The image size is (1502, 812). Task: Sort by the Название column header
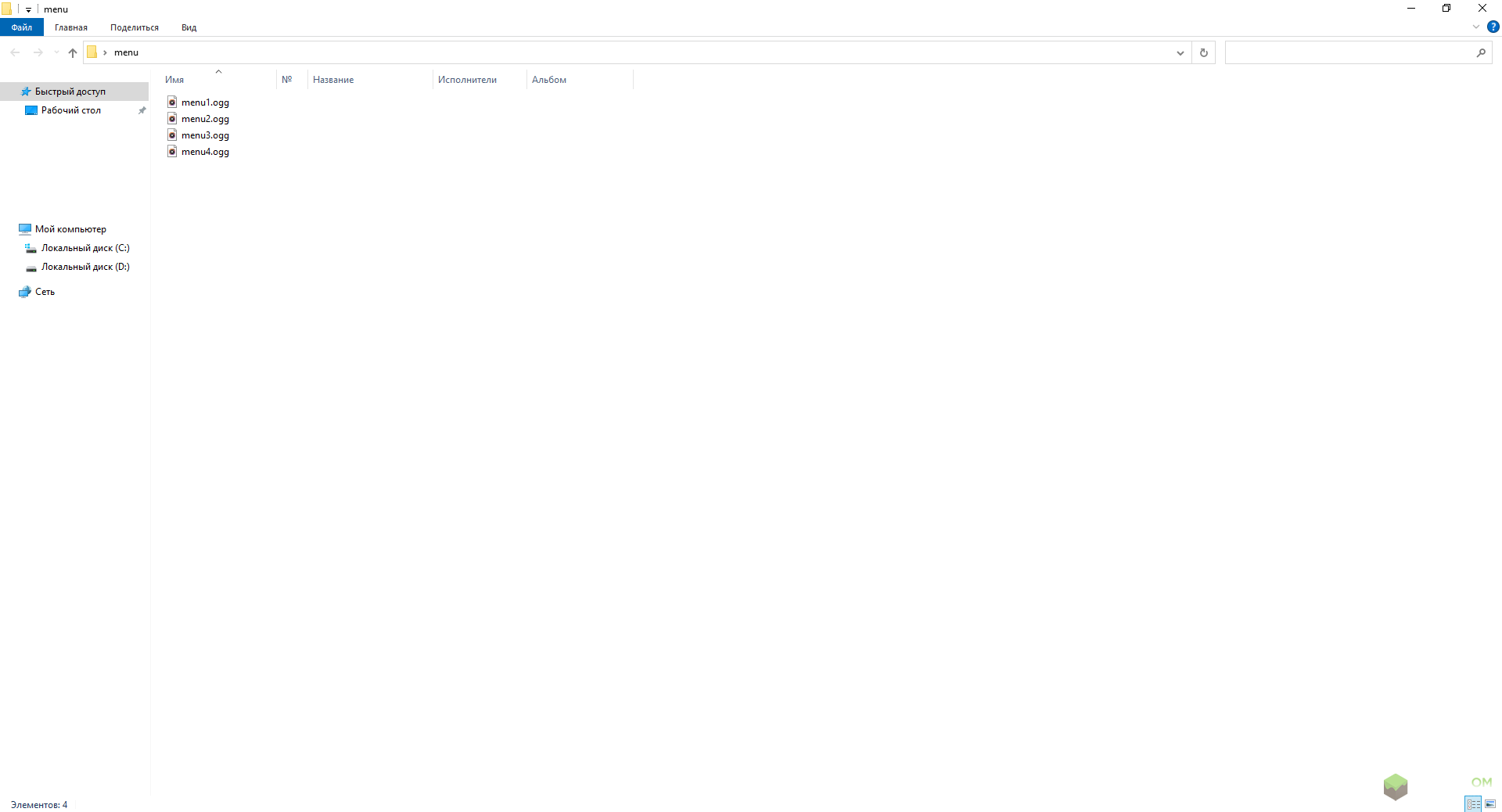[370, 79]
